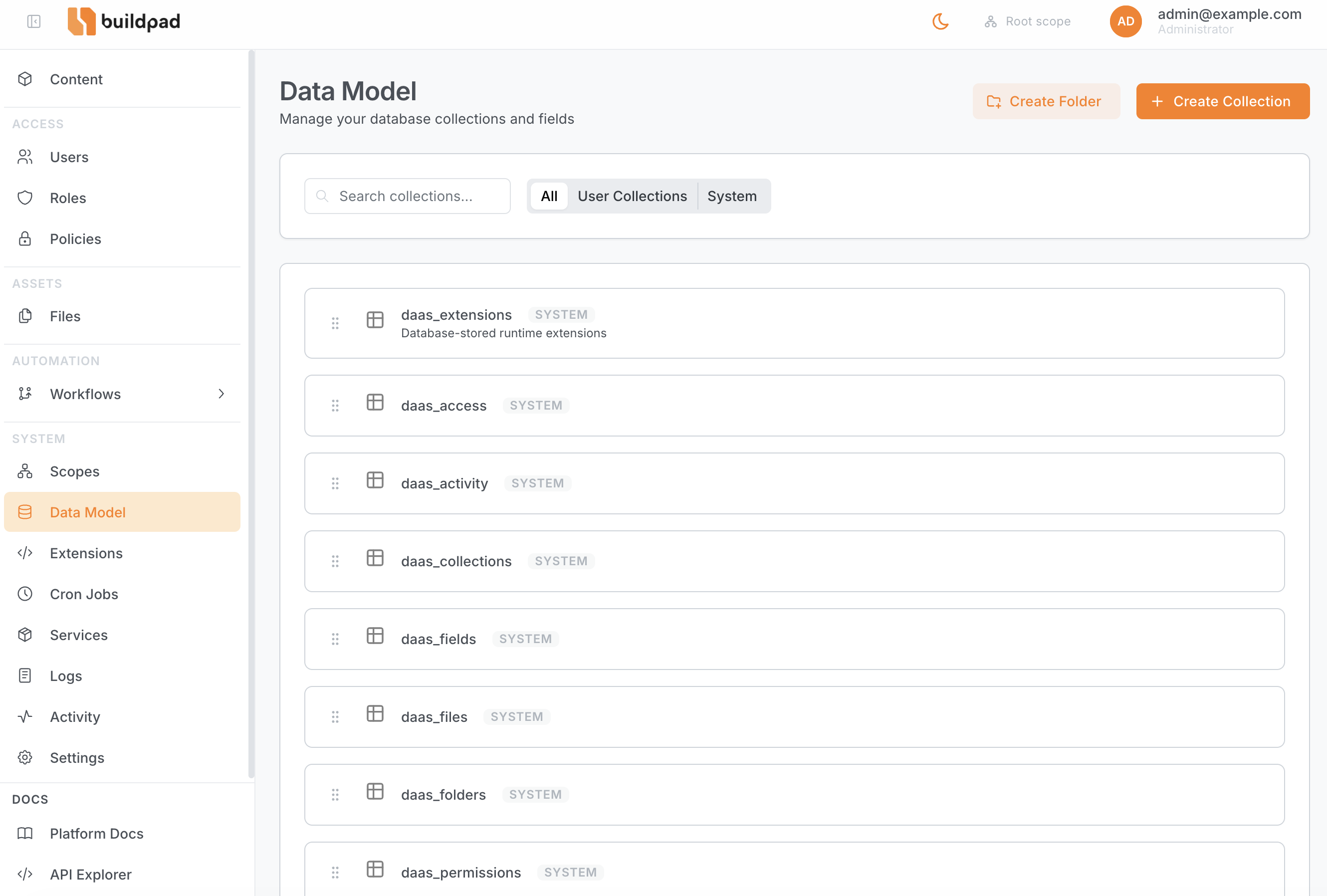
Task: Open Files in the sidebar
Action: (122, 316)
